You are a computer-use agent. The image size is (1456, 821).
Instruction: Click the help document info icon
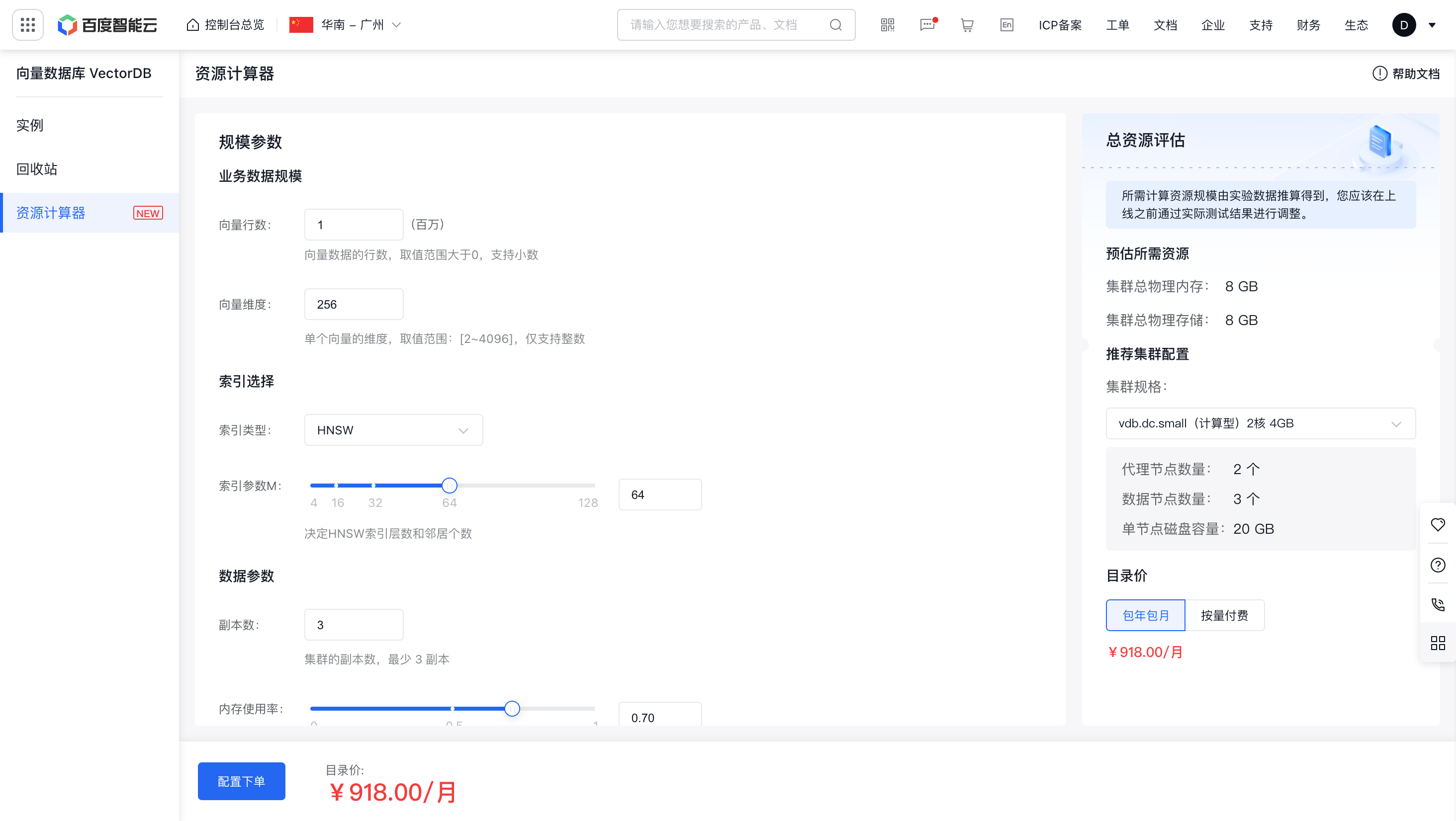pos(1380,74)
